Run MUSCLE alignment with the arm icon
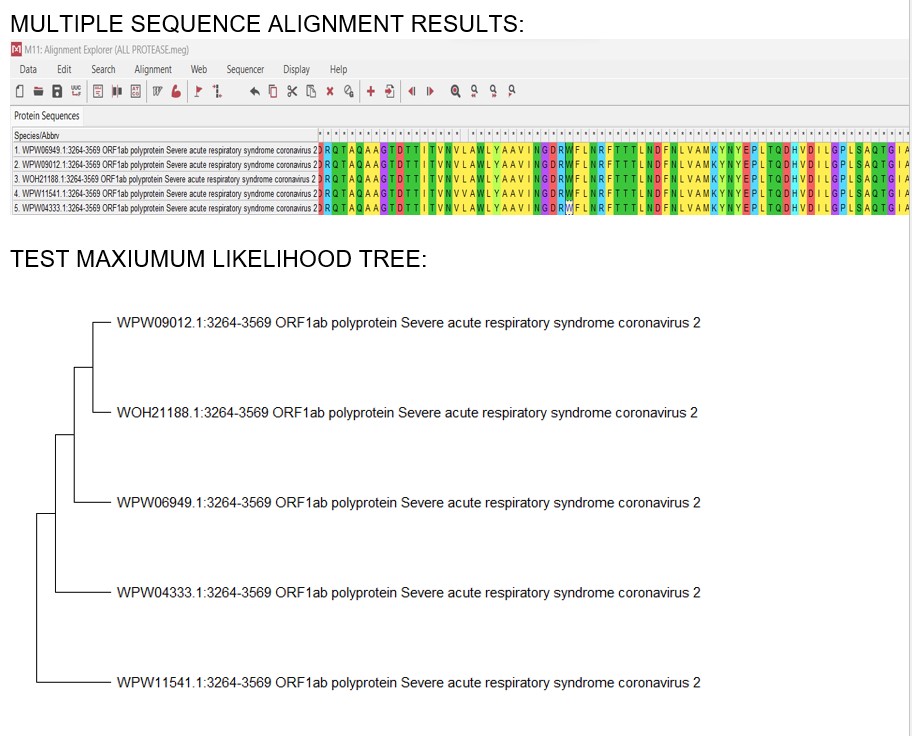The image size is (912, 736). tap(174, 91)
